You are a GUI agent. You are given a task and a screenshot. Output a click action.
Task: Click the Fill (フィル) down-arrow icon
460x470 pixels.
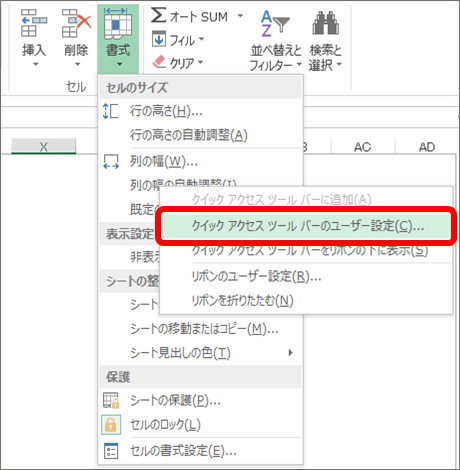tap(159, 39)
